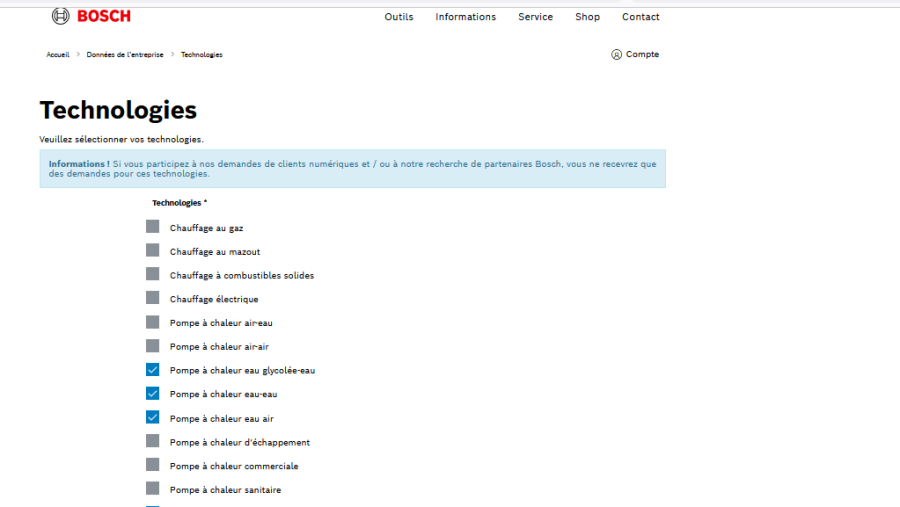Click the Bosch logo icon
This screenshot has height=507, width=900.
(x=60, y=16)
